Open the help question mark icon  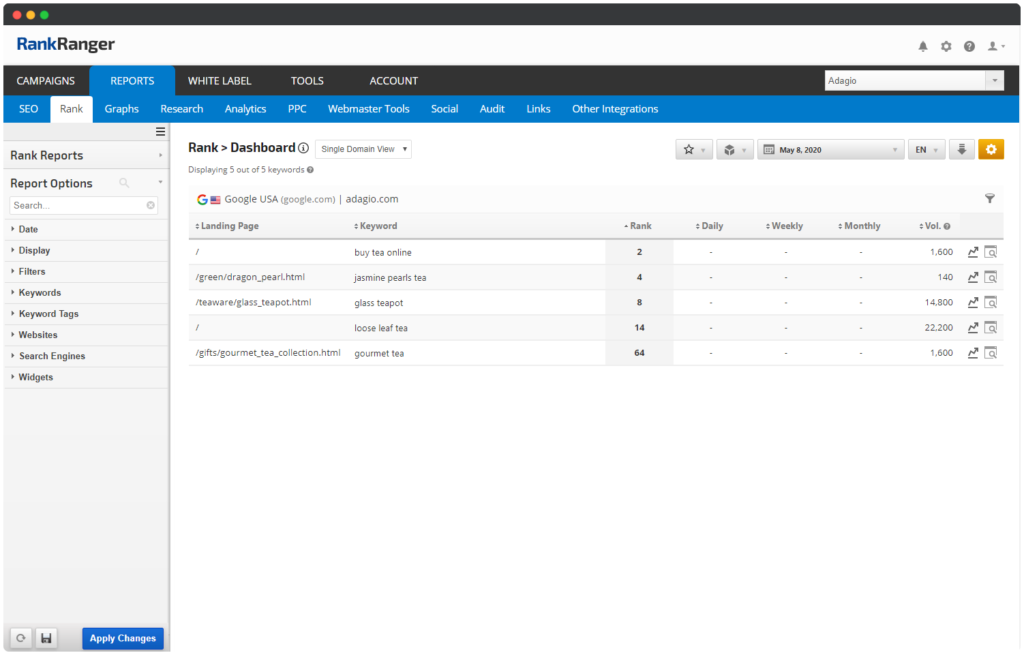point(969,46)
